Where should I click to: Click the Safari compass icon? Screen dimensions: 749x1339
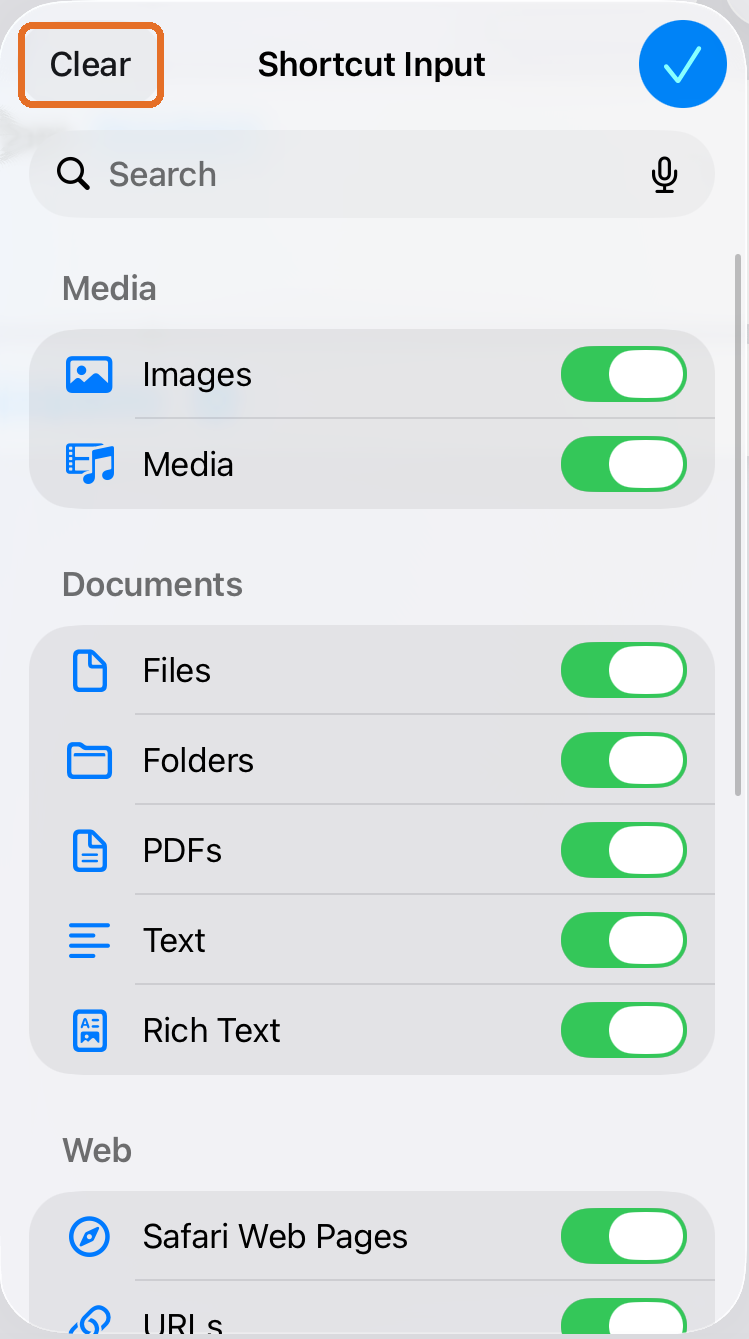[89, 1237]
